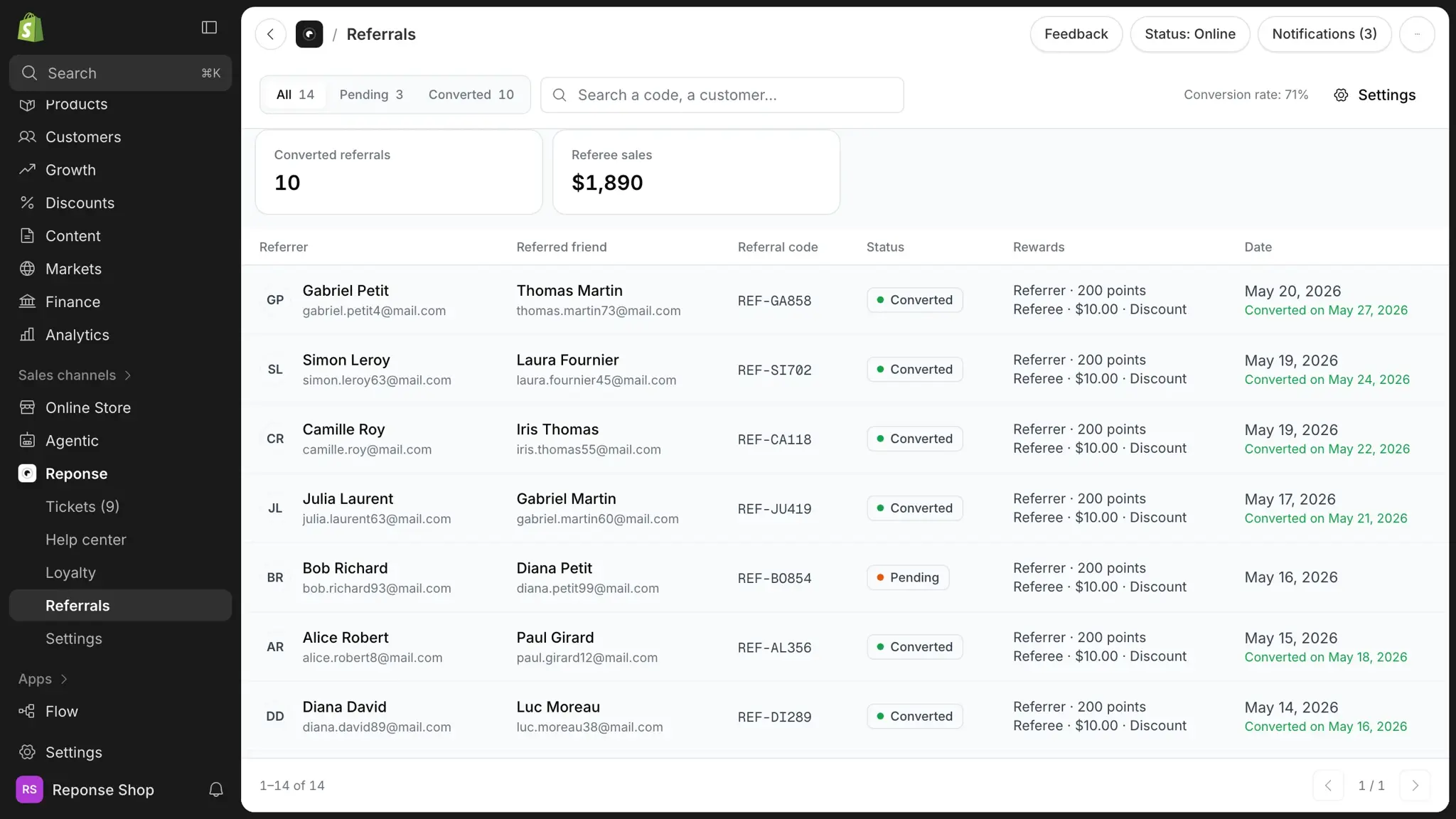Open Finance in the sidebar
1456x819 pixels.
tap(120, 302)
